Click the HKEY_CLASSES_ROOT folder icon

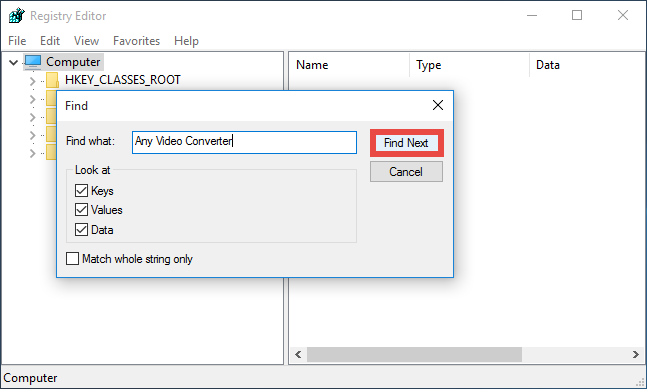(x=52, y=80)
